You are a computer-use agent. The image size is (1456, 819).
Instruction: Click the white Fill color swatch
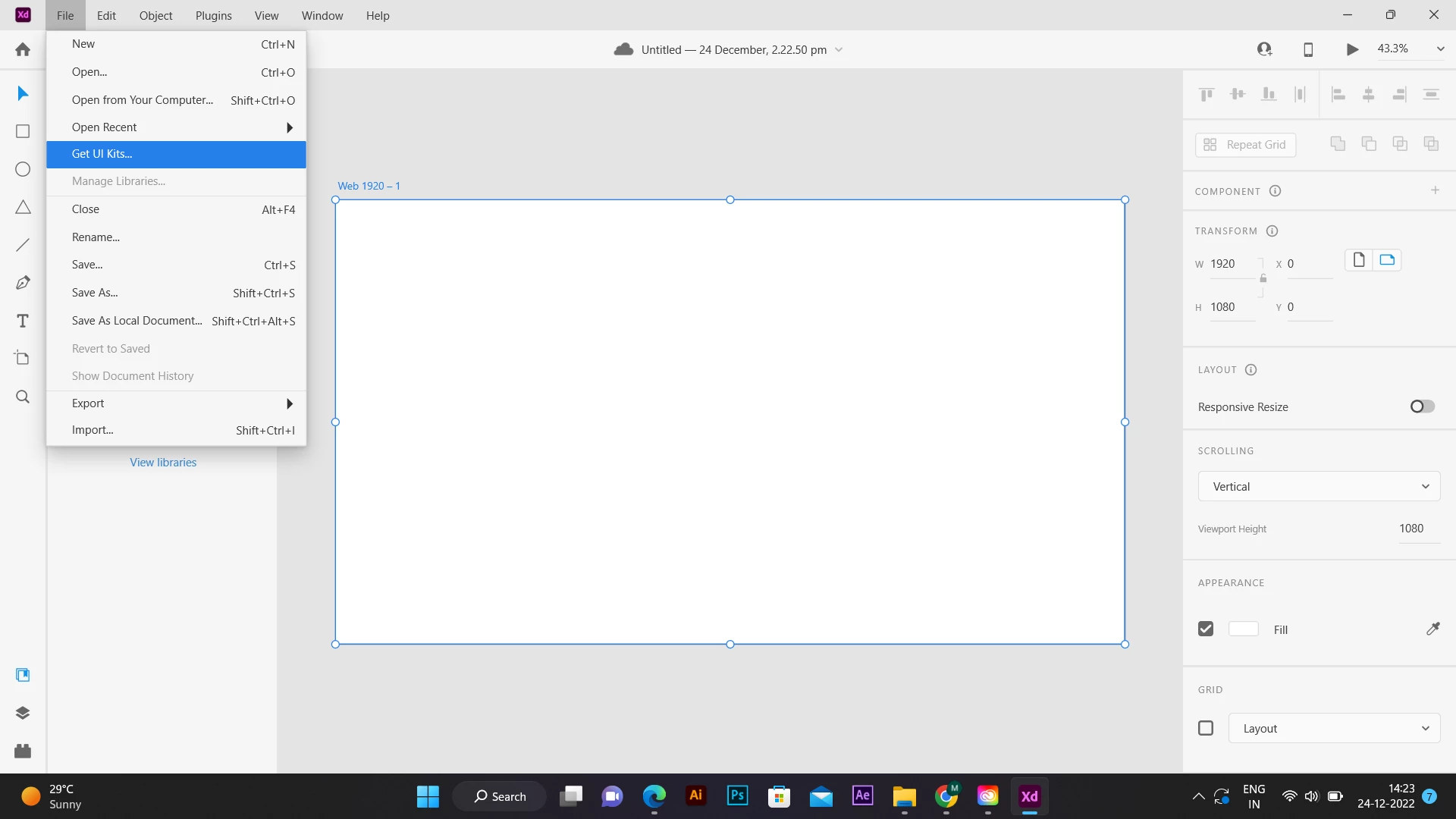point(1243,629)
